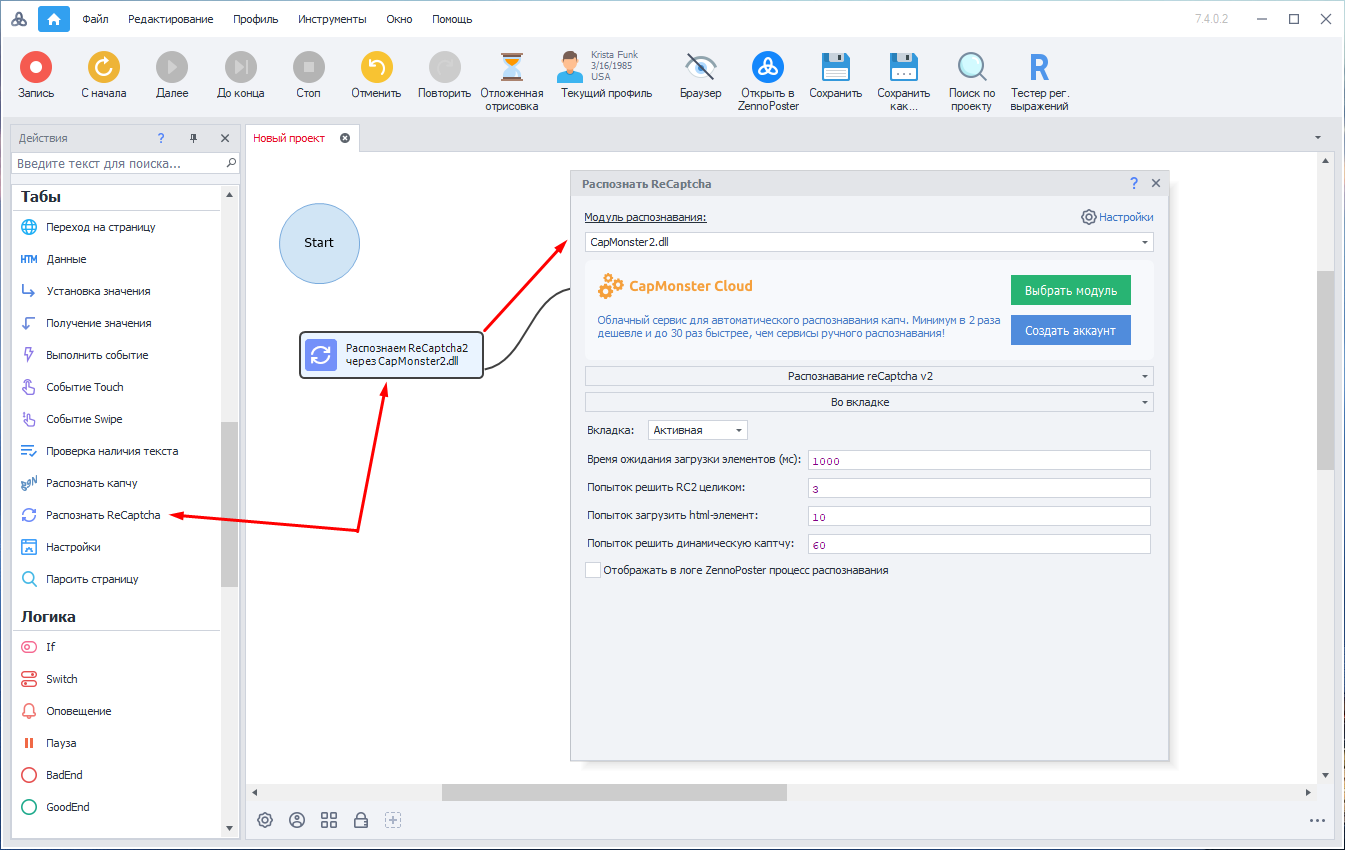Click the Создать аккаунт button
Viewport: 1345px width, 850px height.
(x=1070, y=330)
